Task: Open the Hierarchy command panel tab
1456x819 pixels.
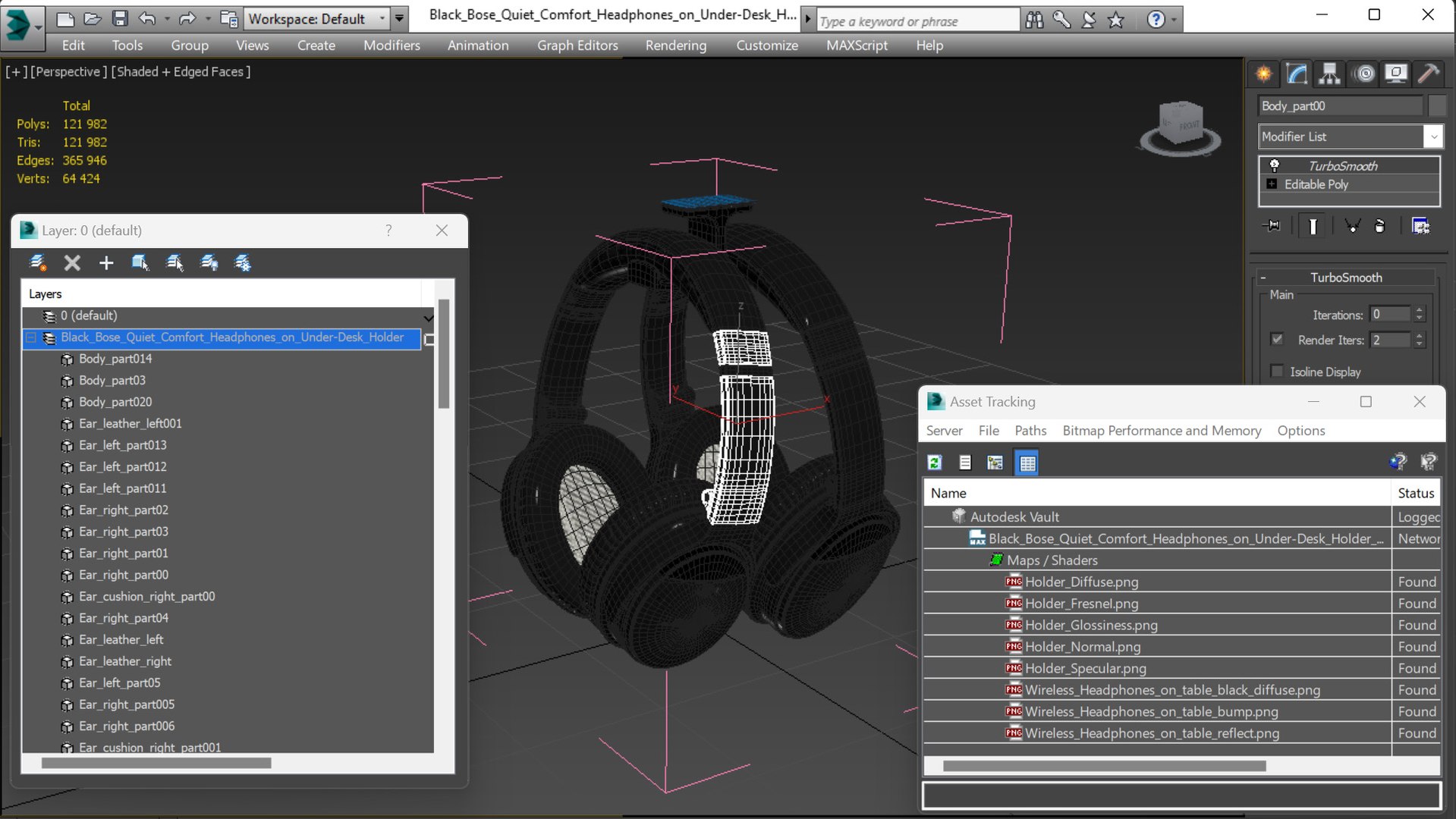Action: 1329,74
